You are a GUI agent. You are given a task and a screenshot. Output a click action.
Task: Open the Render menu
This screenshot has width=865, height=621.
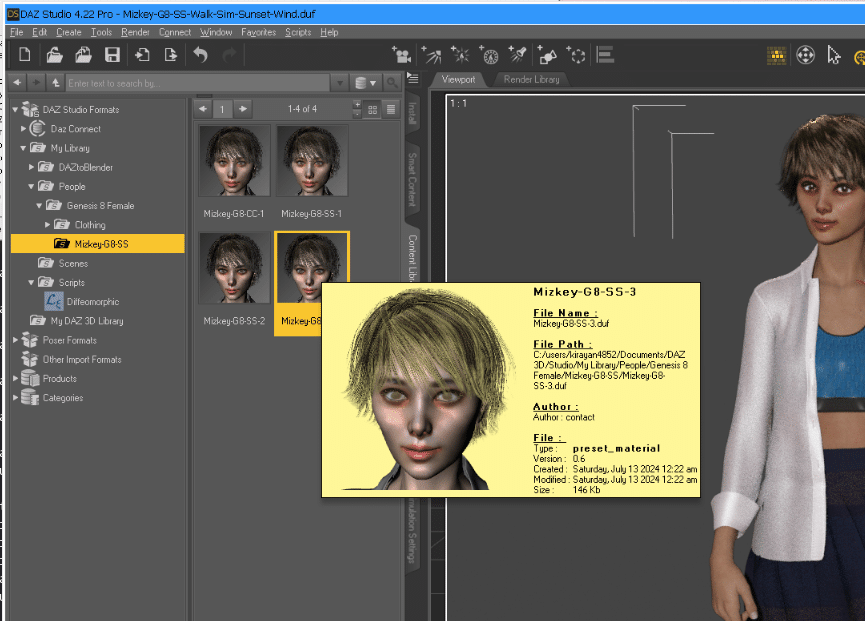click(135, 32)
